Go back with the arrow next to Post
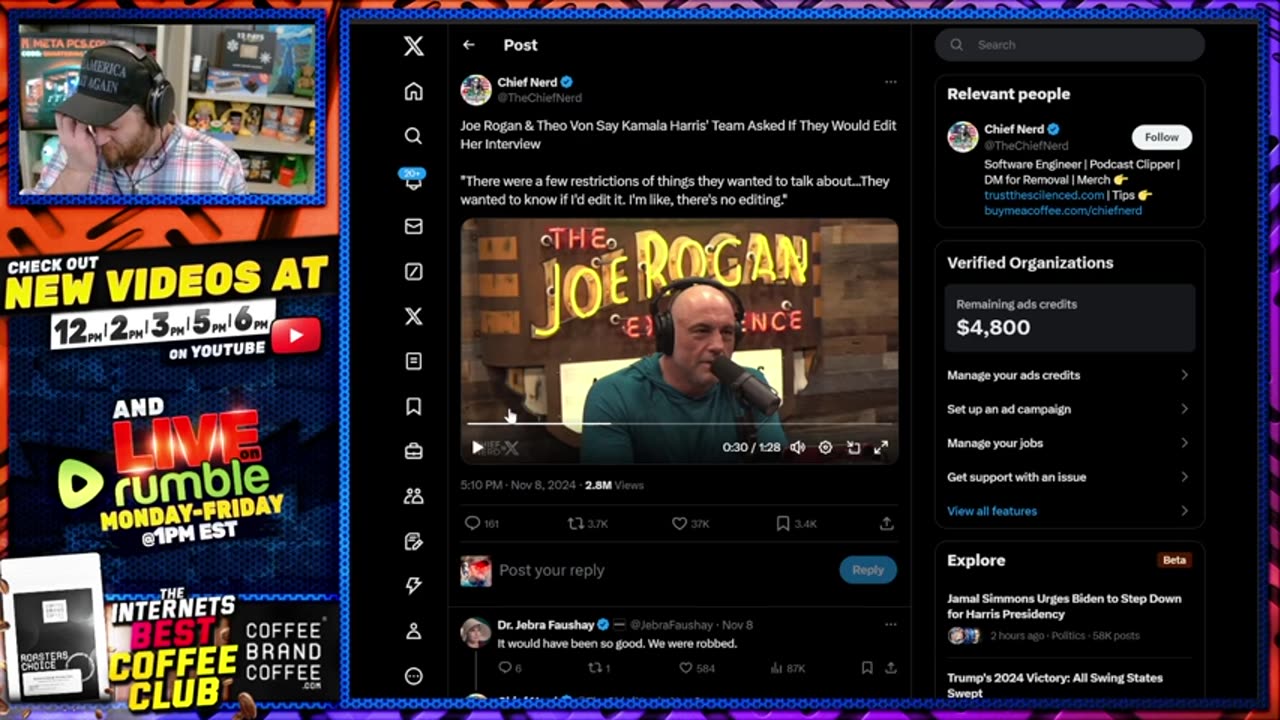Viewport: 1280px width, 720px height. click(469, 45)
